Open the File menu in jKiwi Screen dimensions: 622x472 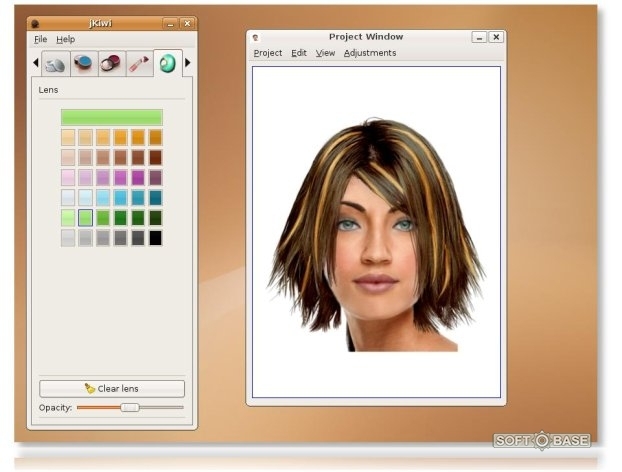[x=41, y=39]
